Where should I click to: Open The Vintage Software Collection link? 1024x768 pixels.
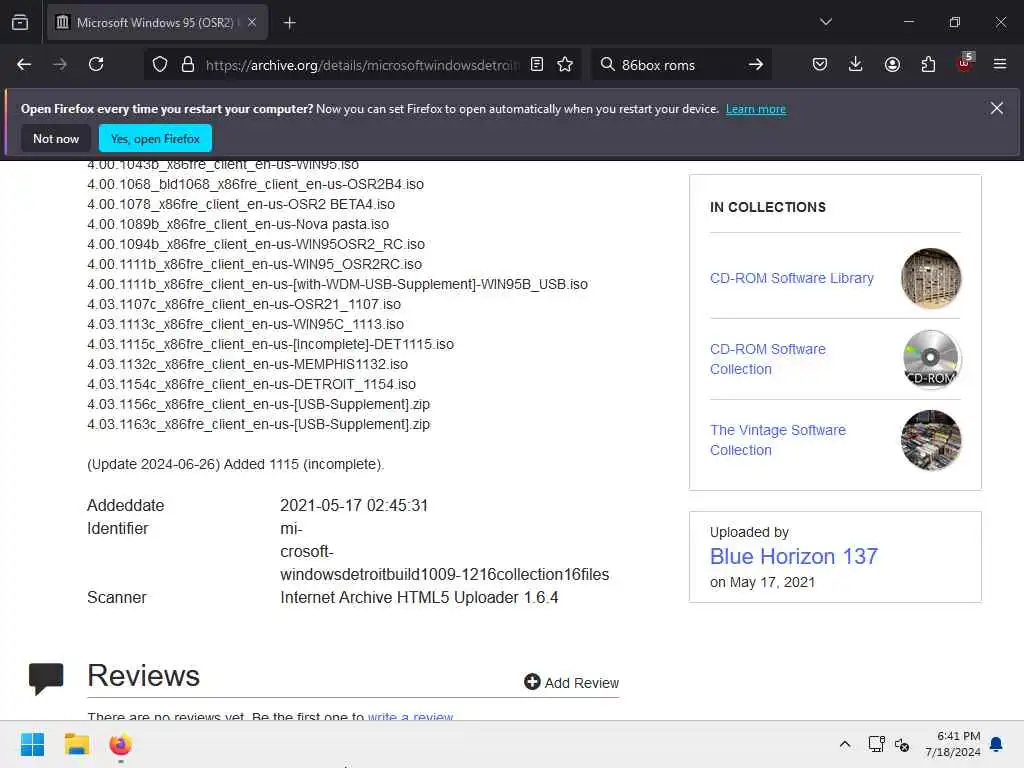click(x=778, y=440)
